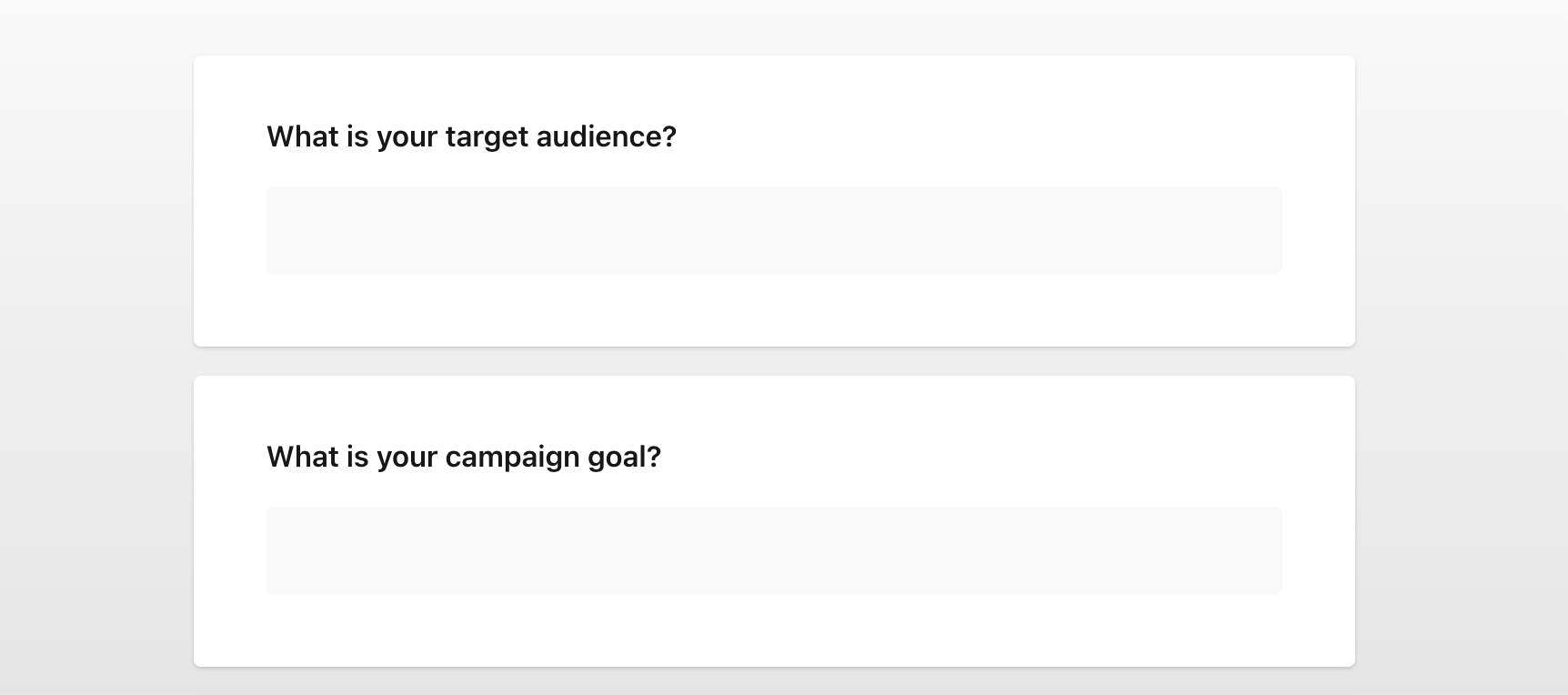Choose the gray answer box in the bottom card
Screen dimensions: 1568x695
point(774,550)
